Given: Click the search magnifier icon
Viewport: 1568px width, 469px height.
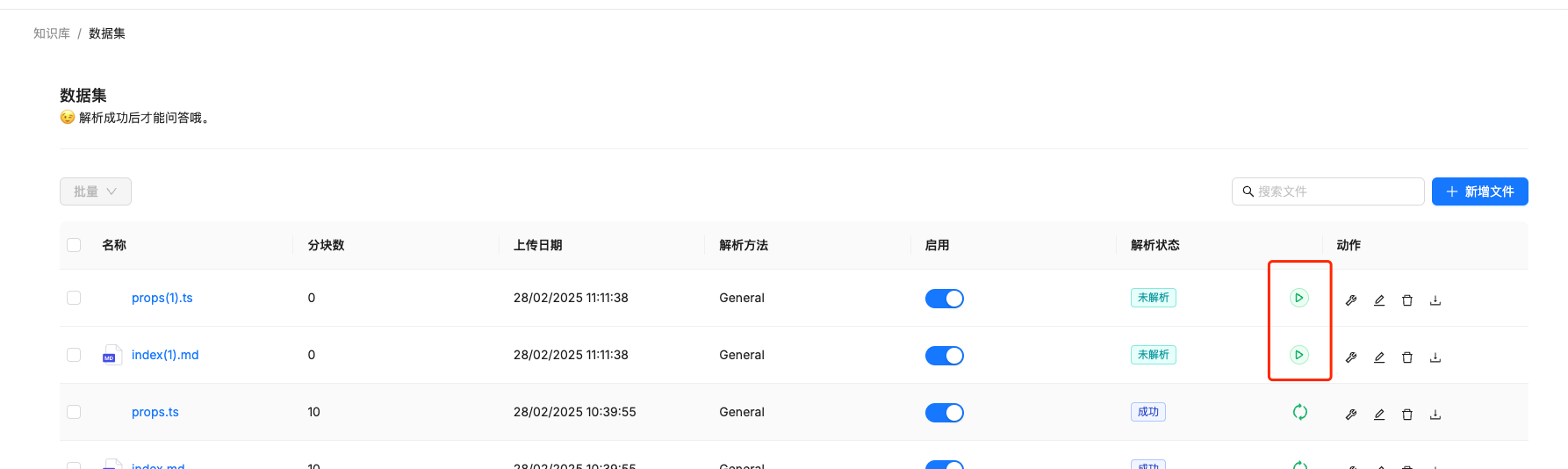Looking at the screenshot, I should 1248,191.
